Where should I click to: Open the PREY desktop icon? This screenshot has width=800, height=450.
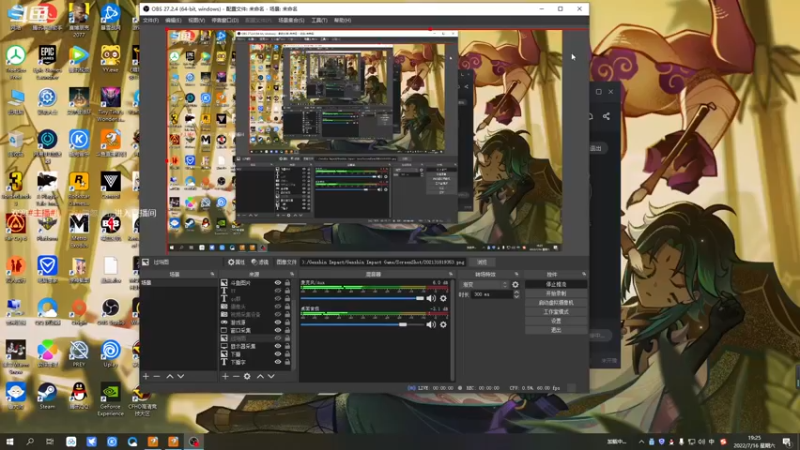pos(79,354)
